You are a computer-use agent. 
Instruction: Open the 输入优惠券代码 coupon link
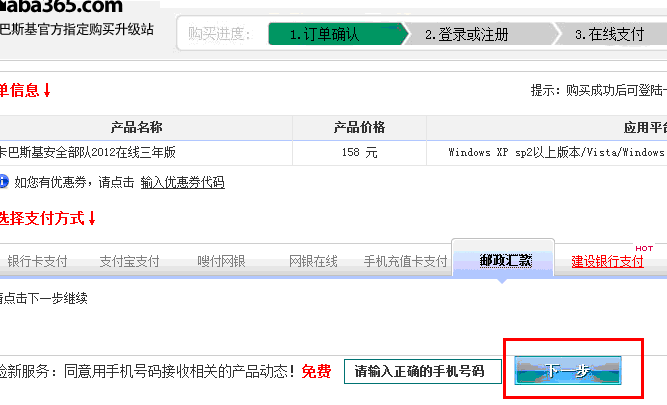(182, 183)
